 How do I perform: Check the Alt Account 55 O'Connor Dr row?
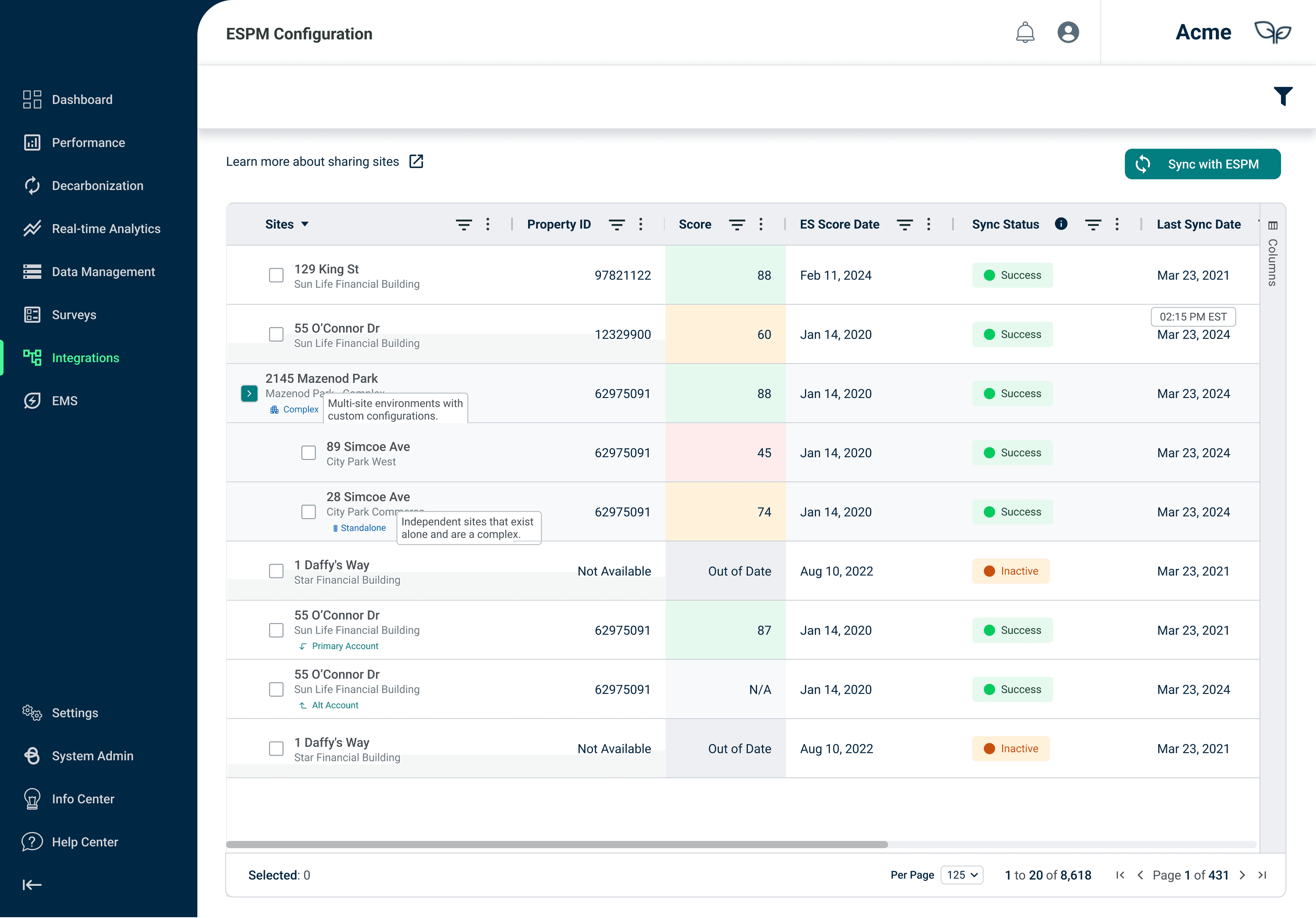click(276, 690)
